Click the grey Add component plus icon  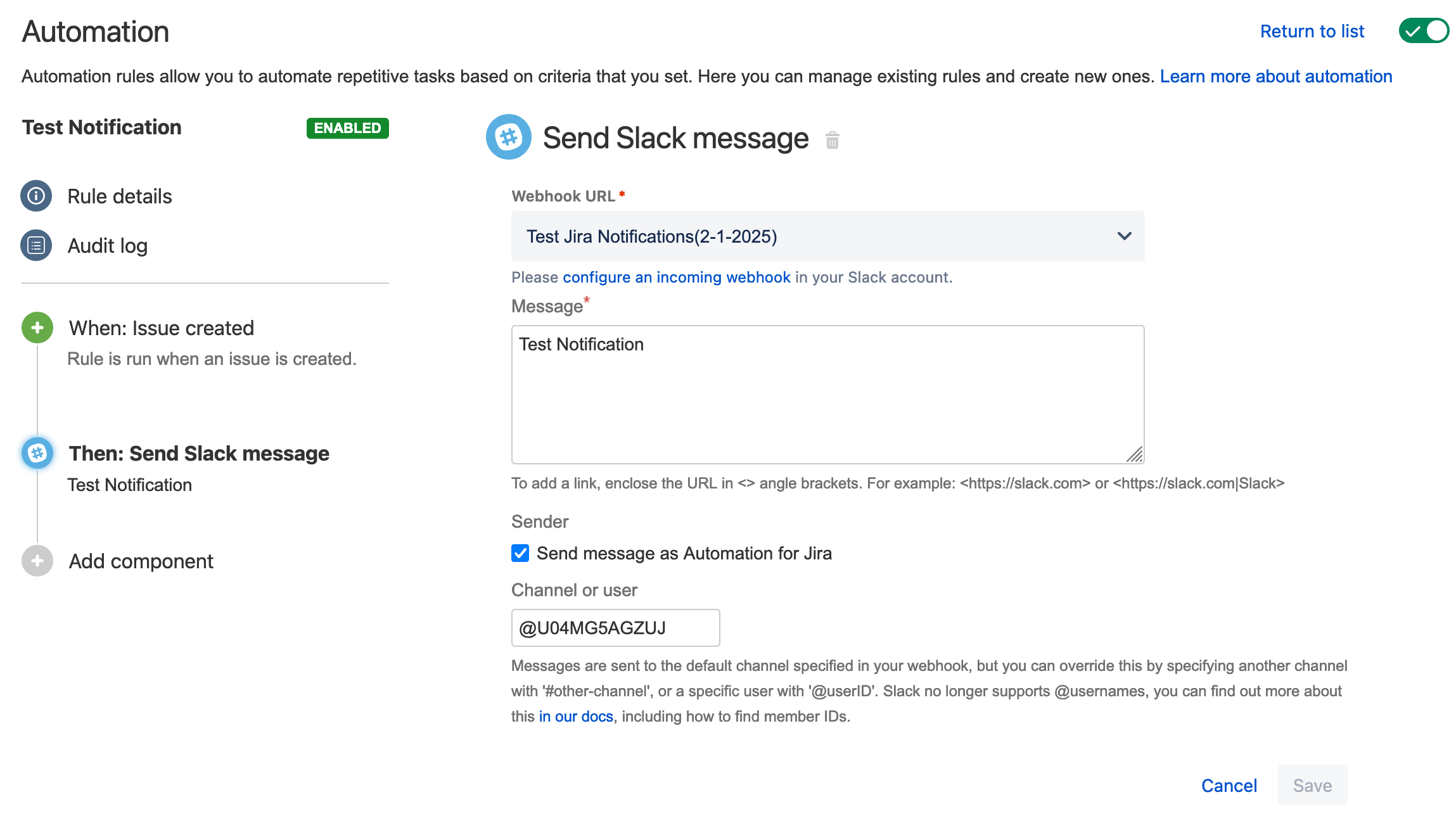click(37, 561)
